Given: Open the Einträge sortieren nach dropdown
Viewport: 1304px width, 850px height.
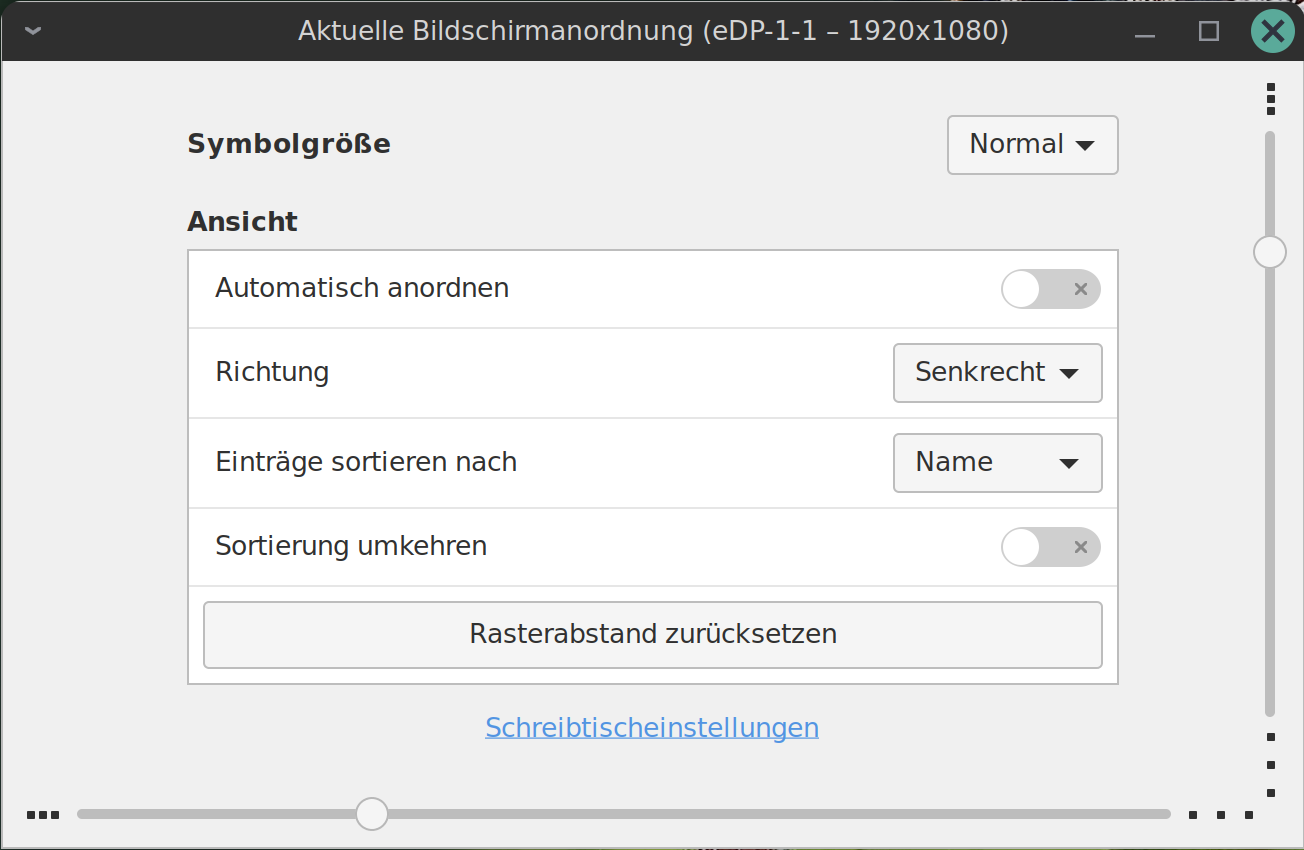Looking at the screenshot, I should pyautogui.click(x=997, y=463).
